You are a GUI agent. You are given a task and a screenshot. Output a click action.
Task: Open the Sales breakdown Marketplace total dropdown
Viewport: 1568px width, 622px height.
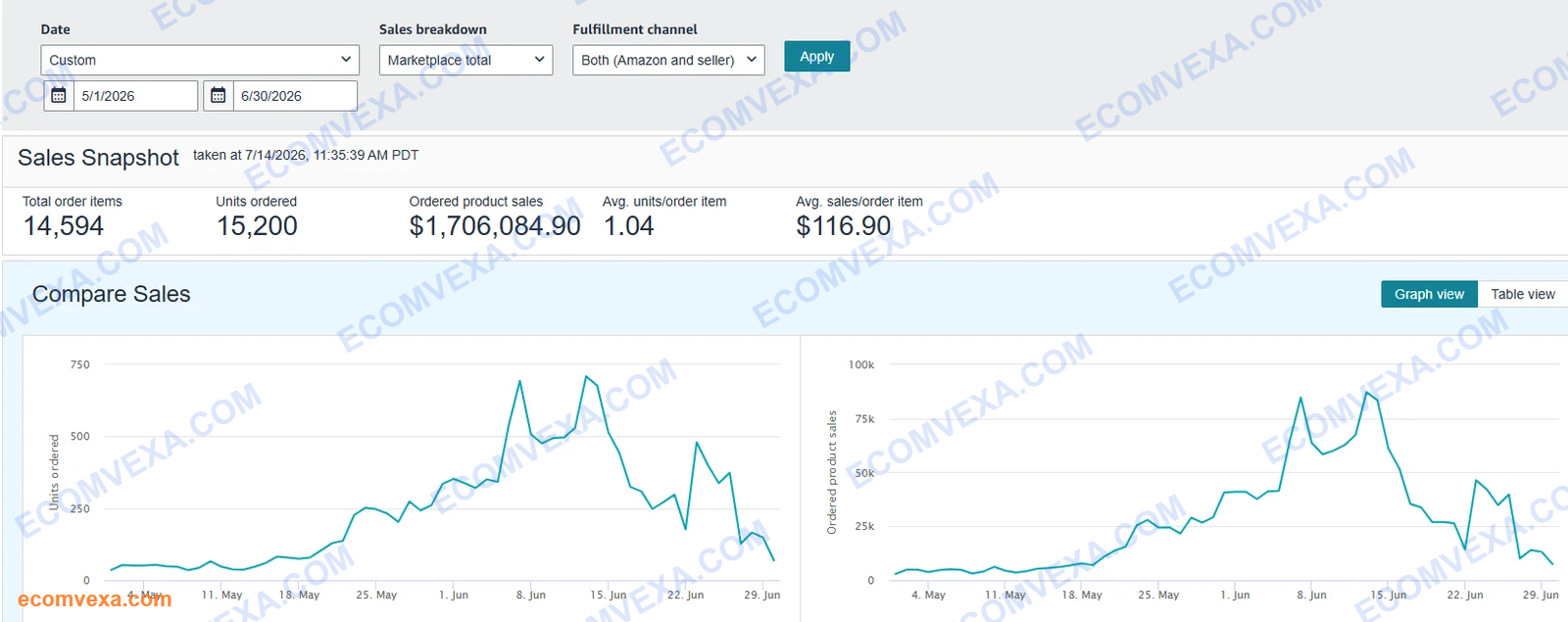tap(465, 60)
